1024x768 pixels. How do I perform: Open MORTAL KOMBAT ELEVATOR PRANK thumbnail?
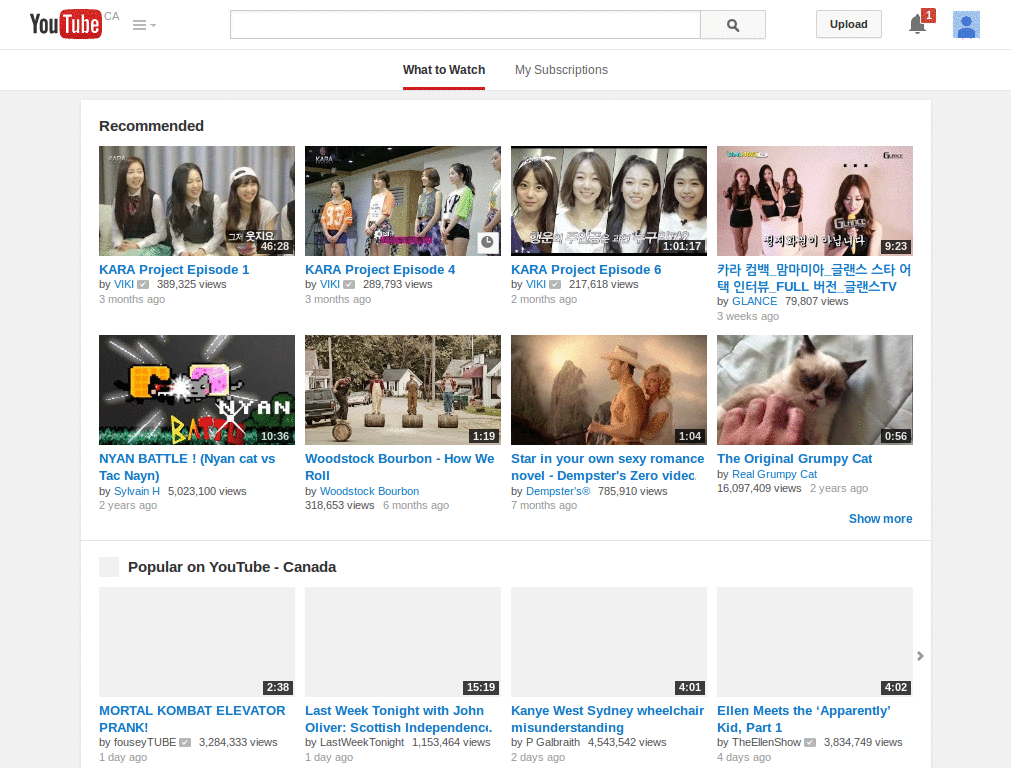click(197, 642)
